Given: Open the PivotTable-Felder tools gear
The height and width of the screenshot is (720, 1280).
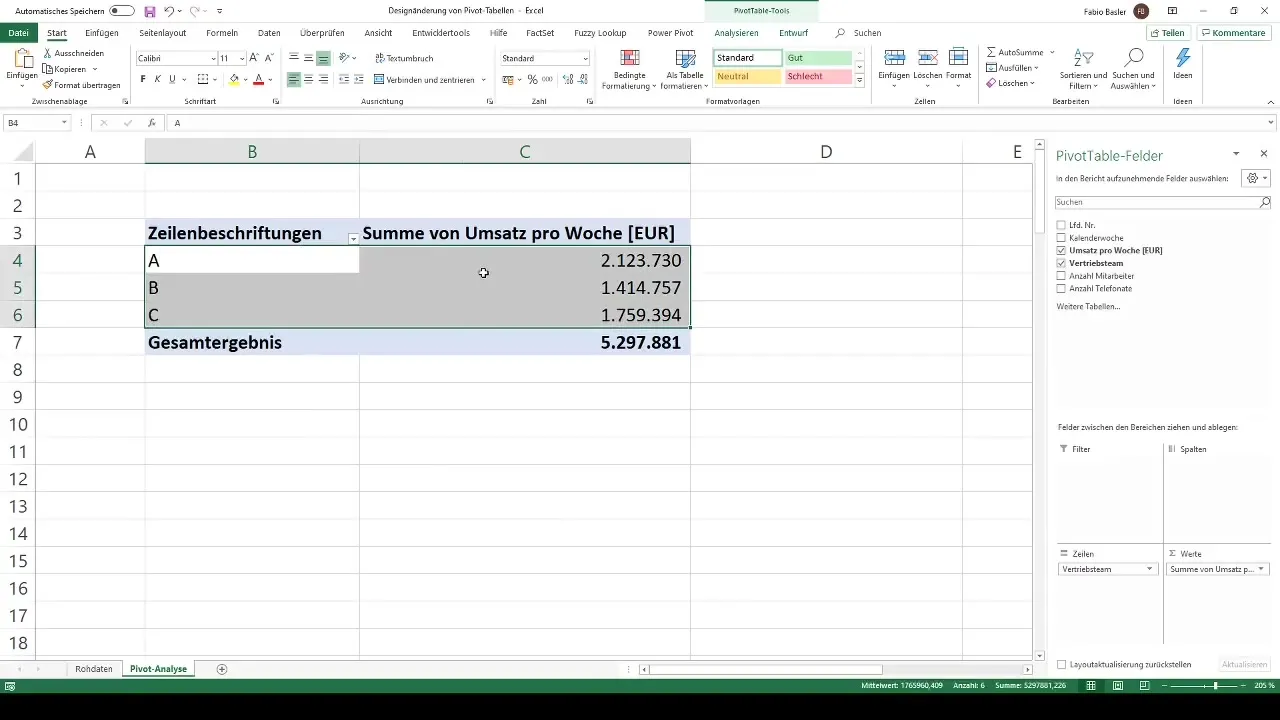Looking at the screenshot, I should 1255,178.
